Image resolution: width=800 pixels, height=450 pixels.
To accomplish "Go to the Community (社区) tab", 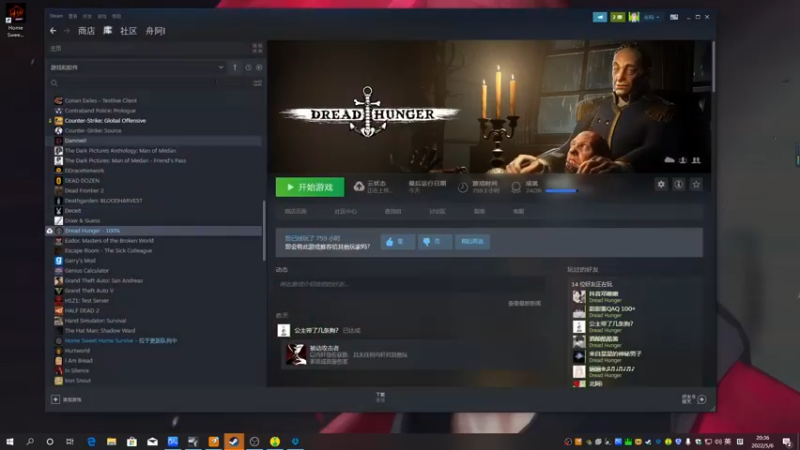I will (x=129, y=31).
